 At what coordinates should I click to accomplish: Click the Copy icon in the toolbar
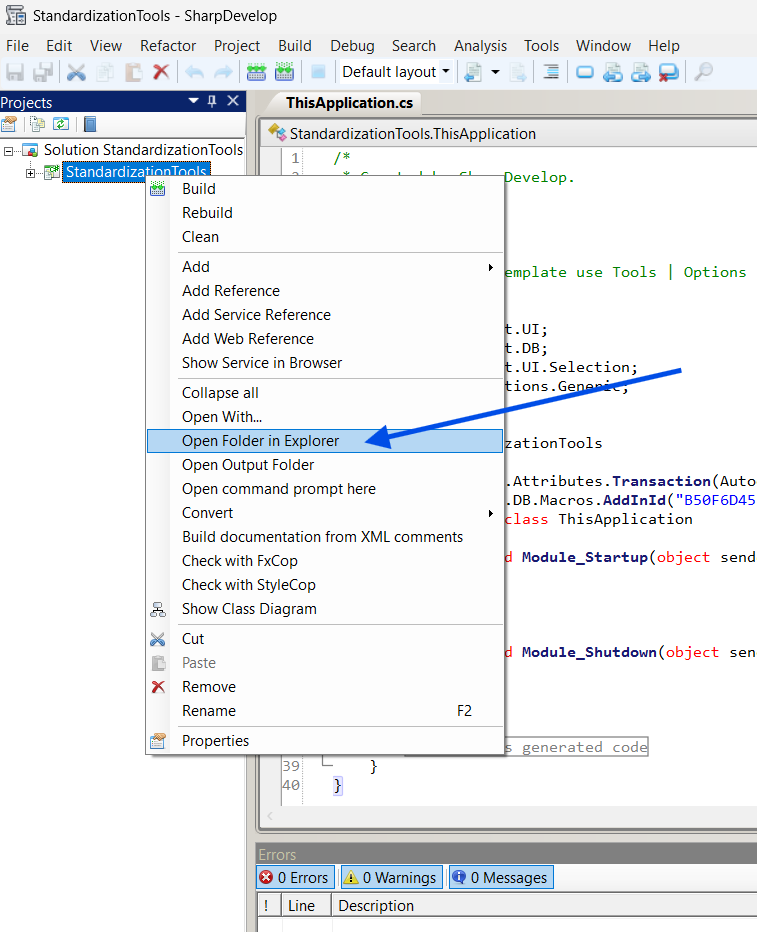105,72
